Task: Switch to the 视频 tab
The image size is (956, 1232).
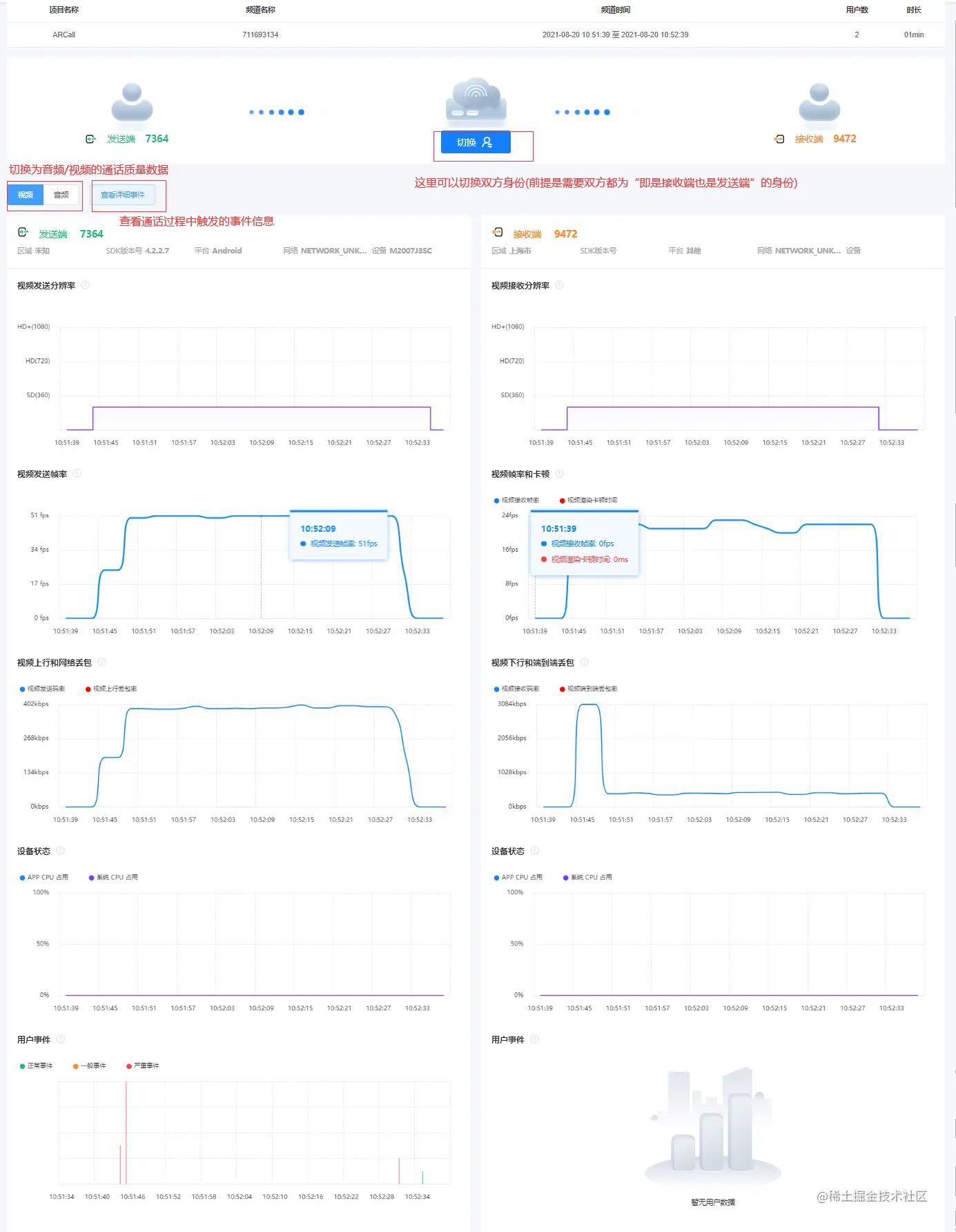Action: [x=26, y=195]
